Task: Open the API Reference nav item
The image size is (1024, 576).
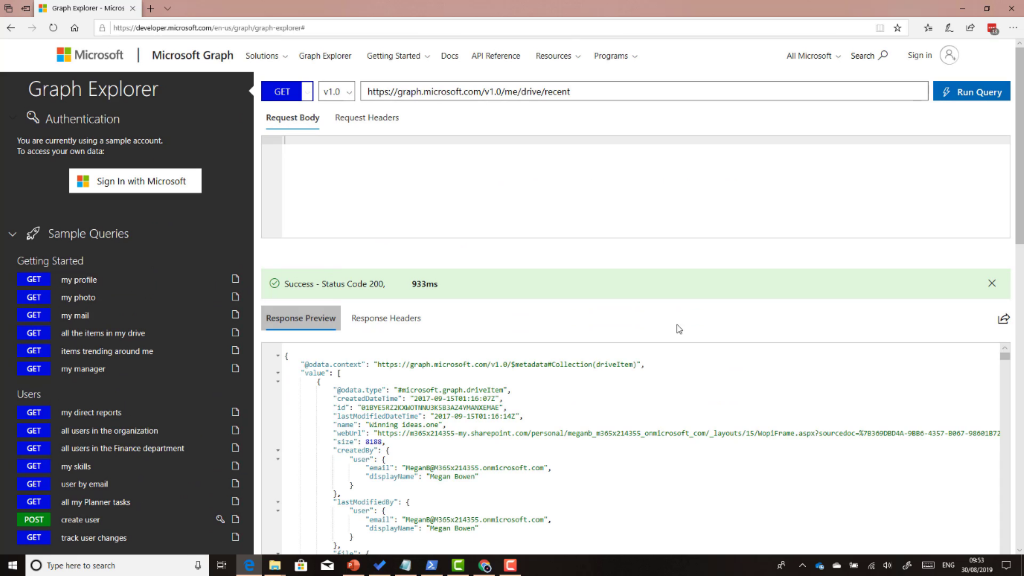Action: tap(496, 56)
